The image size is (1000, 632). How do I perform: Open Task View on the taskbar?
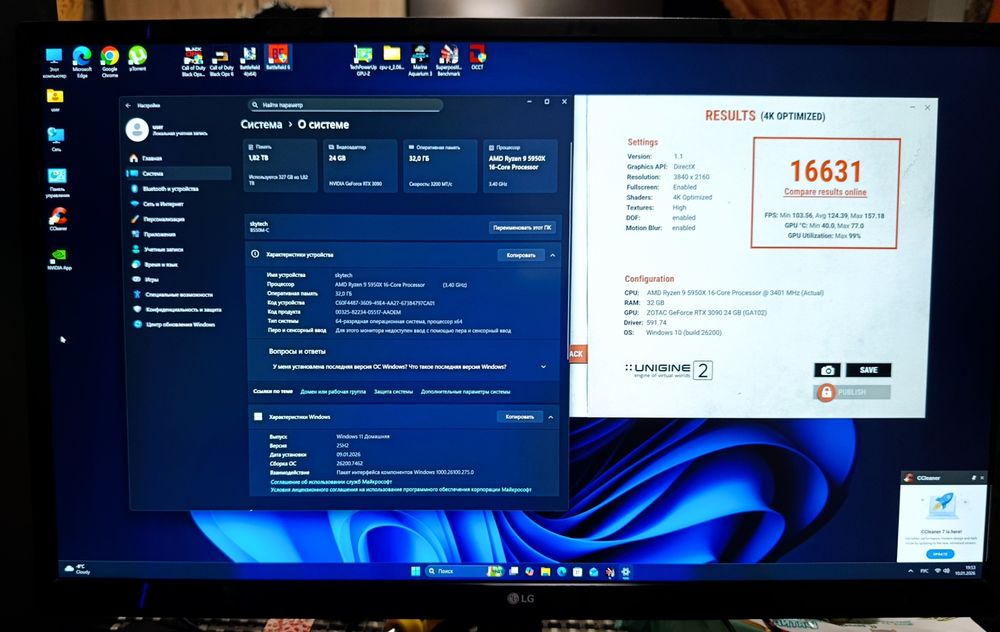click(x=513, y=571)
